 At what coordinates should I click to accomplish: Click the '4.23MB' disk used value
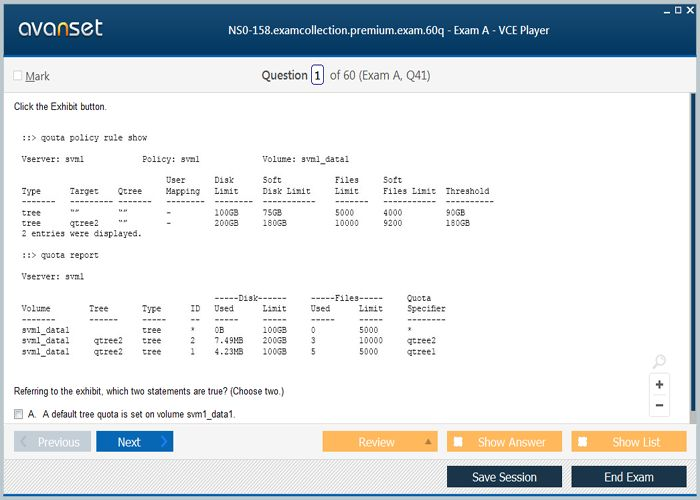pos(229,351)
